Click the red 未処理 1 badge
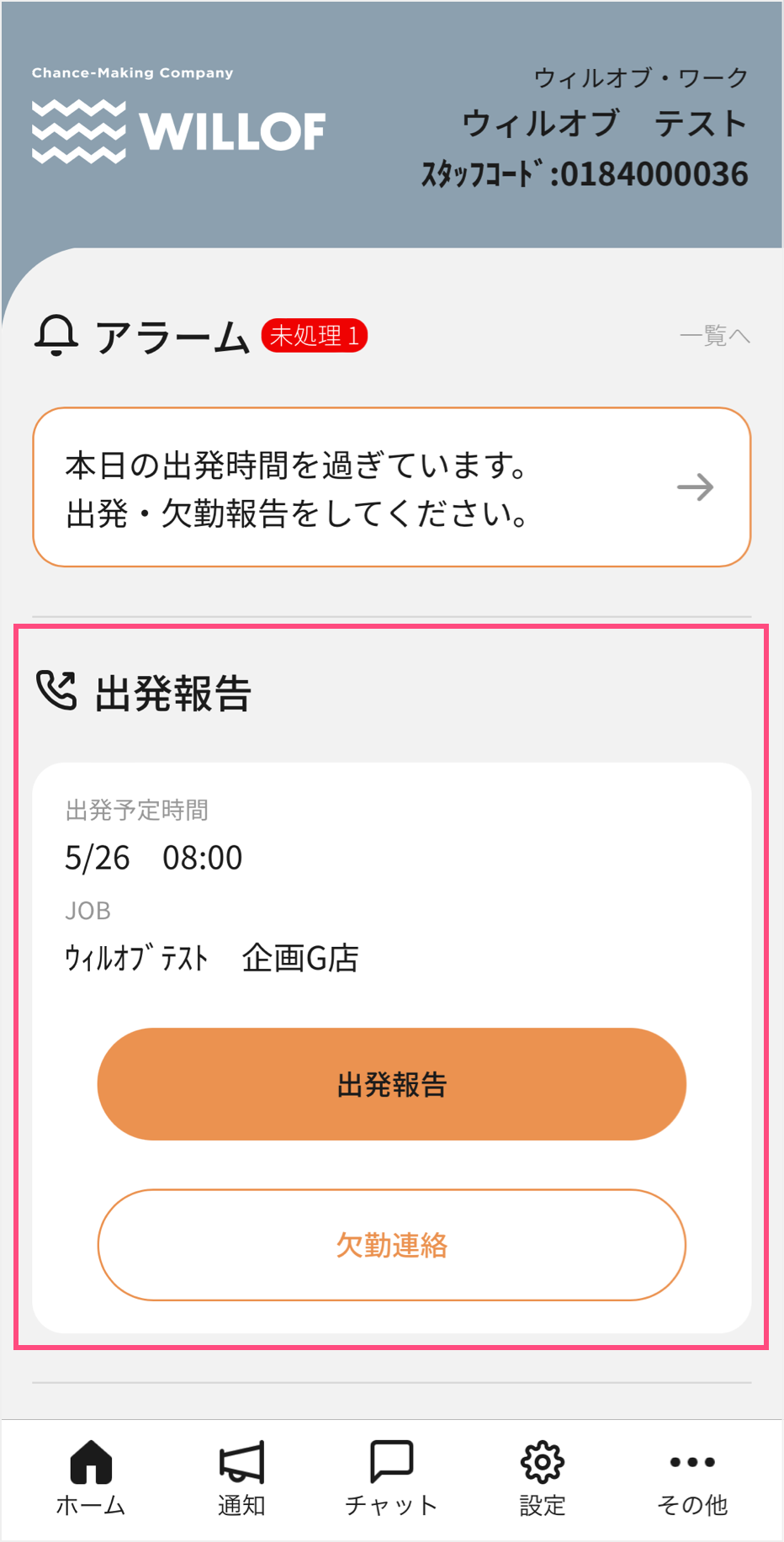Viewport: 784px width, 1542px height. coord(314,336)
